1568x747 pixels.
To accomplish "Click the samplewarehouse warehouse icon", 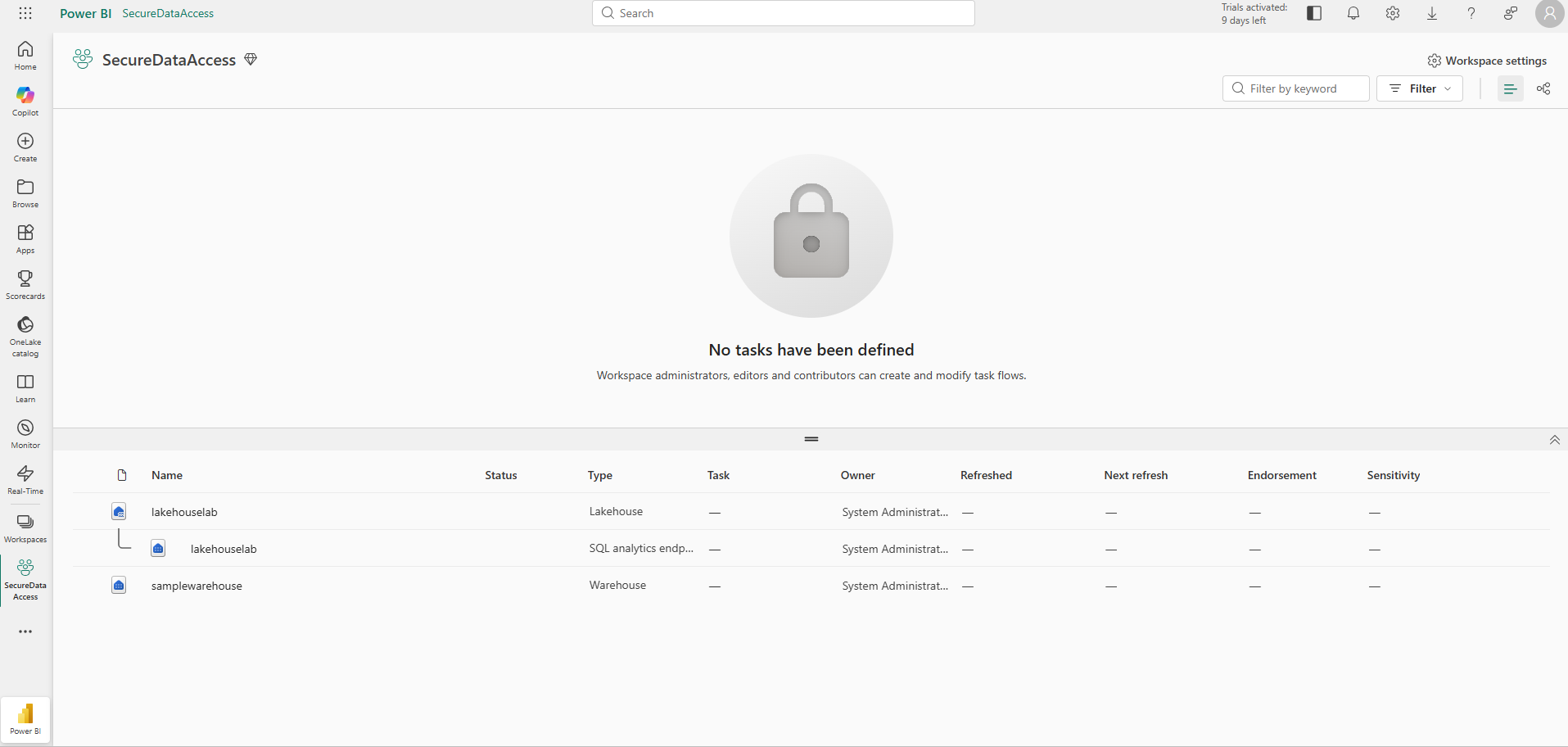I will [119, 586].
